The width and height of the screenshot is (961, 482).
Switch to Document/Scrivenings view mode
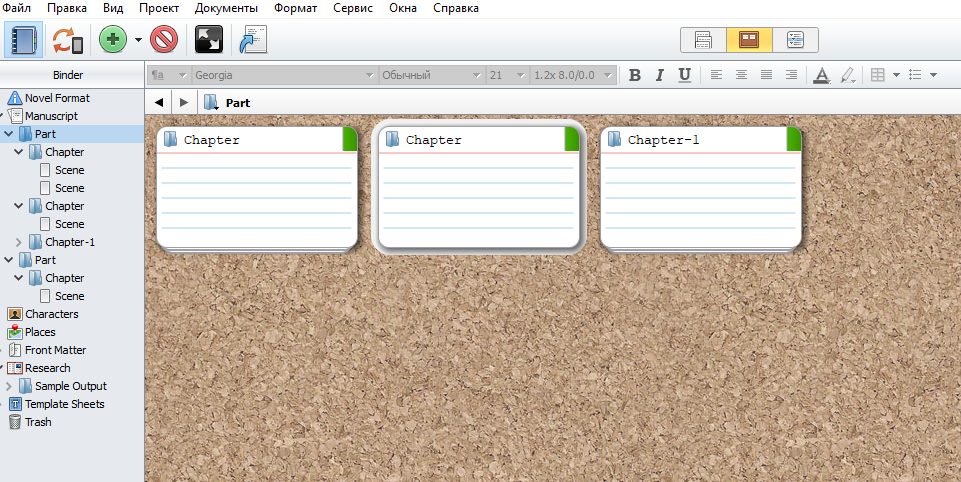(x=703, y=40)
